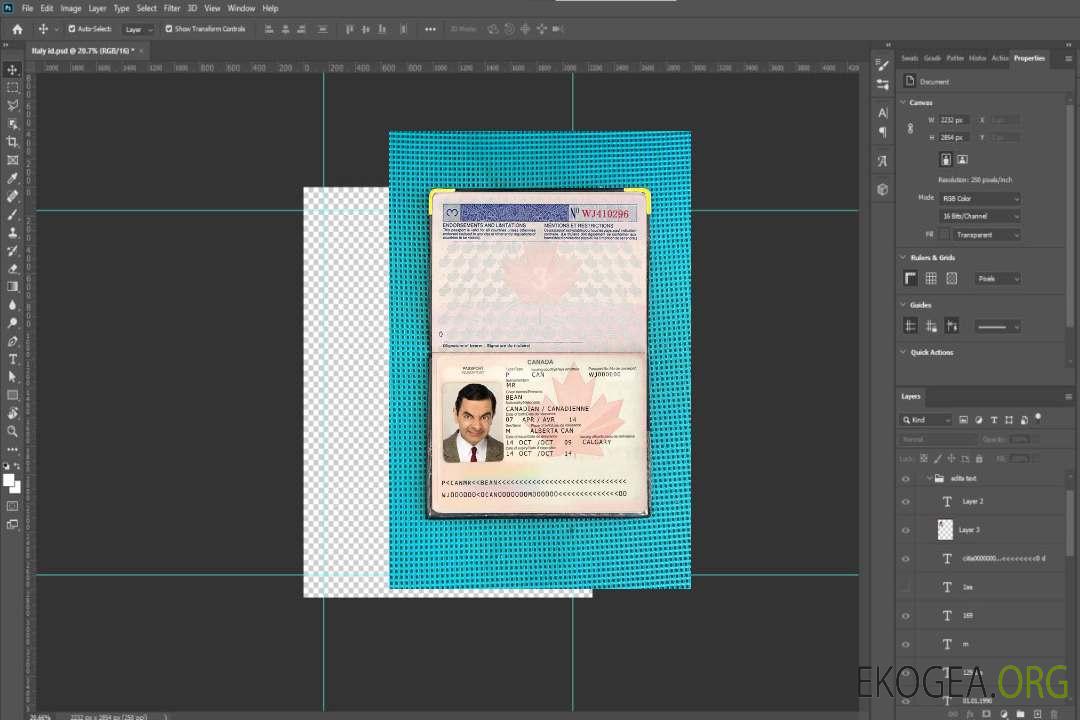Select the Zoom tool
The image size is (1080, 720).
[x=12, y=431]
